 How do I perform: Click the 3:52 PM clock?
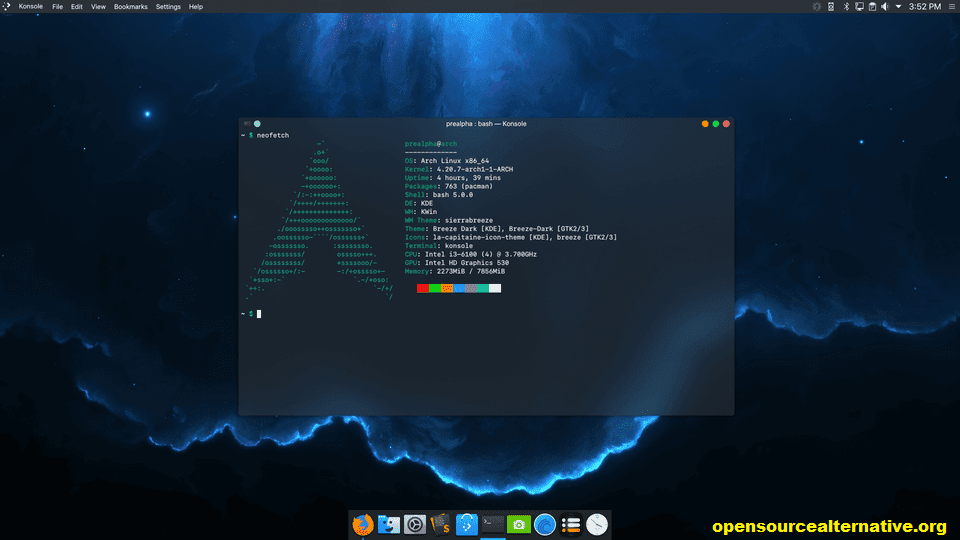tap(924, 7)
